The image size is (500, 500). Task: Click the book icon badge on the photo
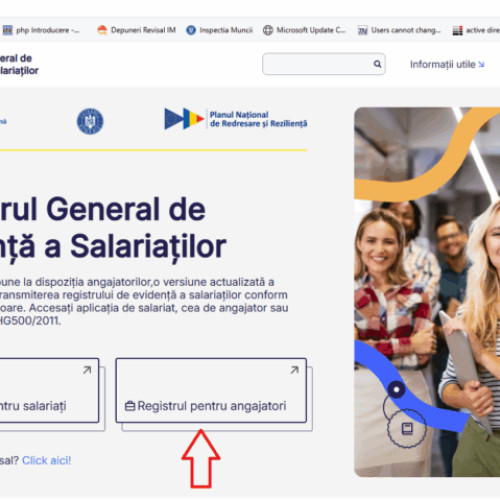[x=407, y=428]
